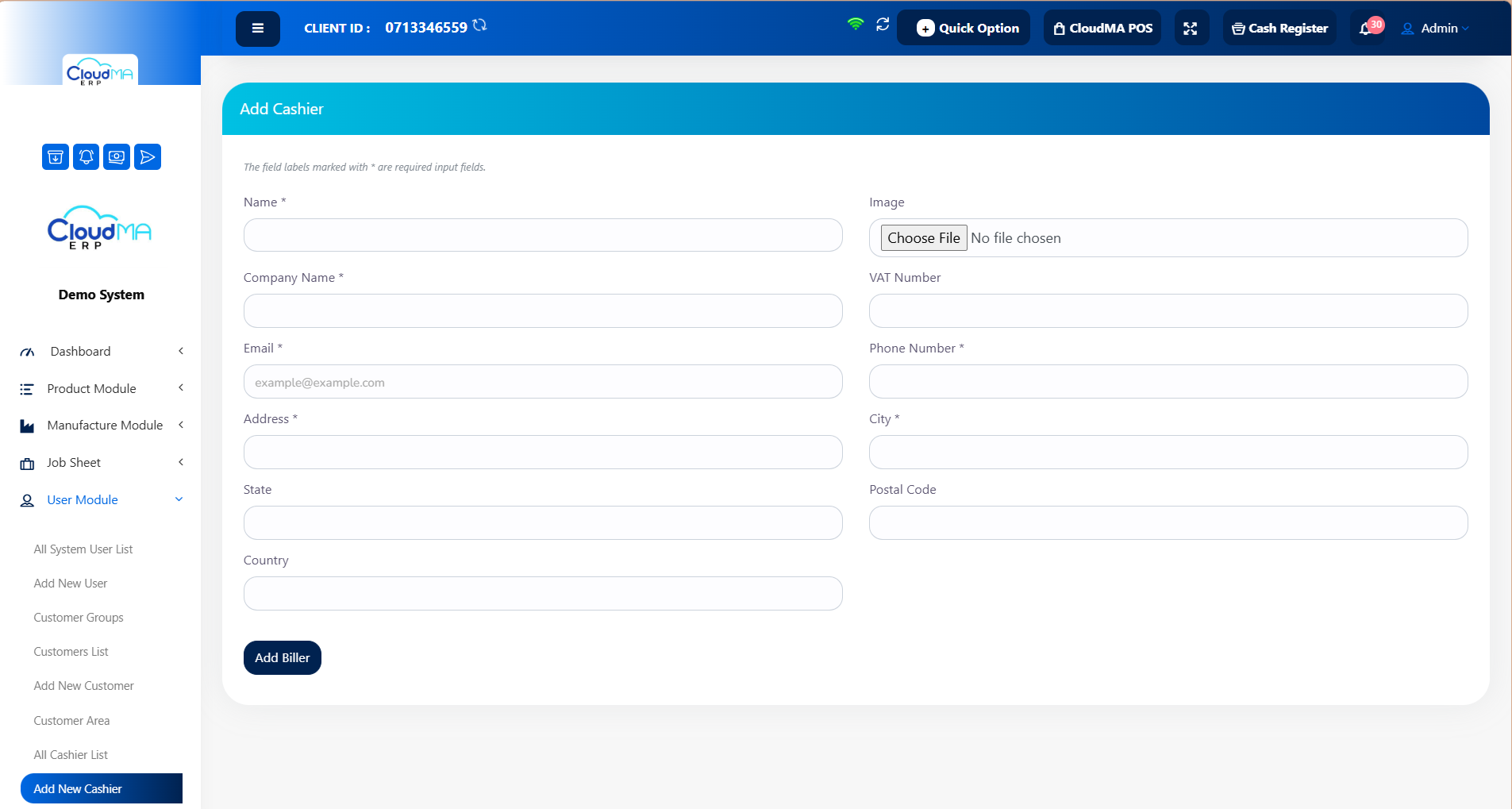Viewport: 1512px width, 809px height.
Task: Expand the Product Module chevron
Action: click(x=181, y=388)
